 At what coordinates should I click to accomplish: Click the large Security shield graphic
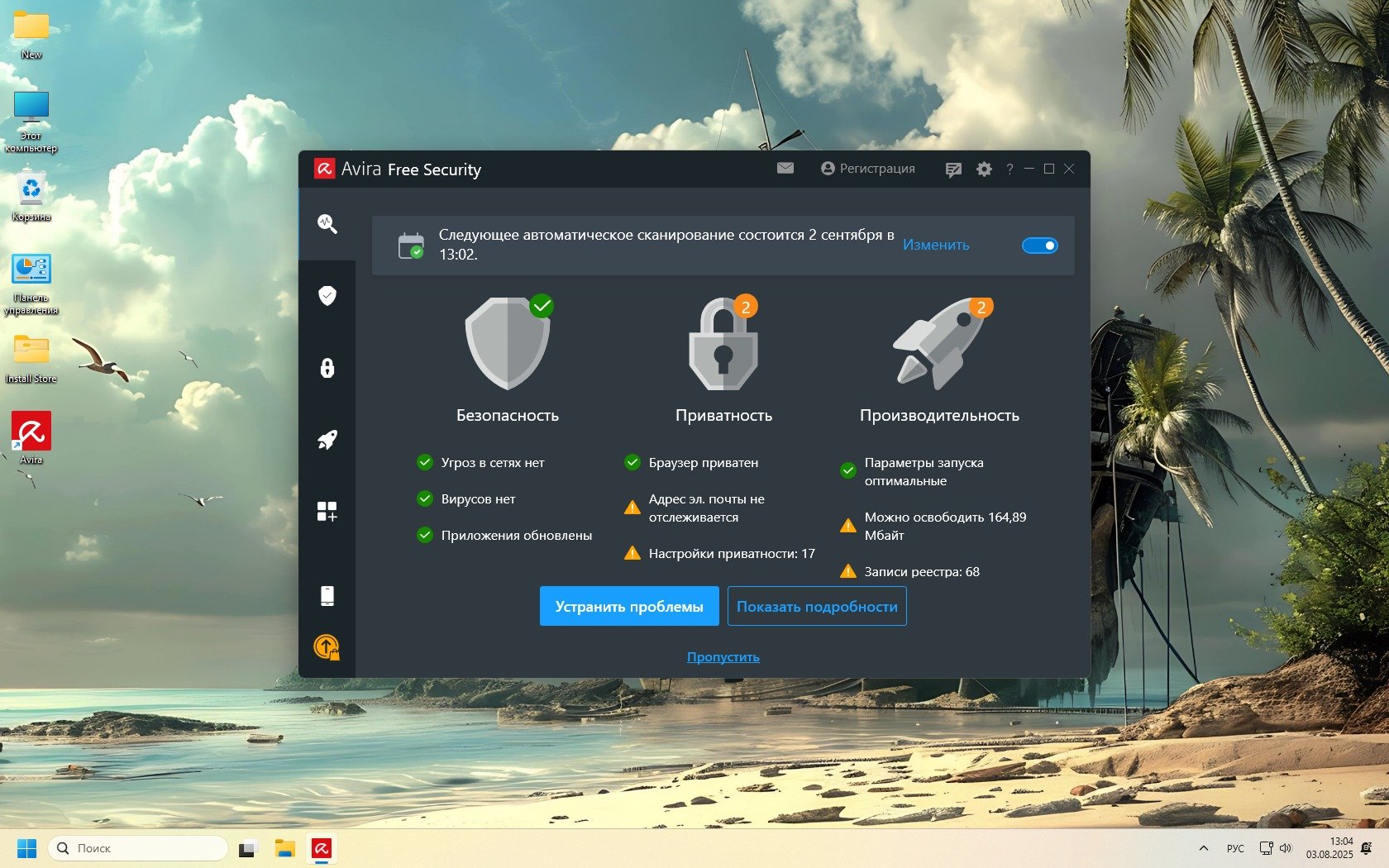pos(508,342)
